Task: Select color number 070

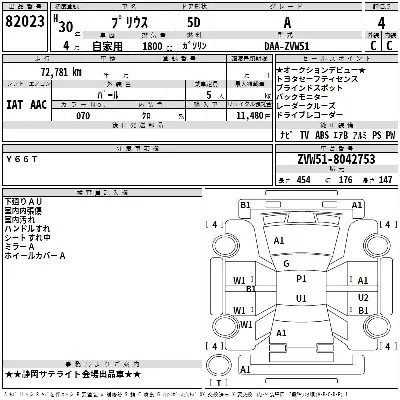Action: tap(83, 116)
